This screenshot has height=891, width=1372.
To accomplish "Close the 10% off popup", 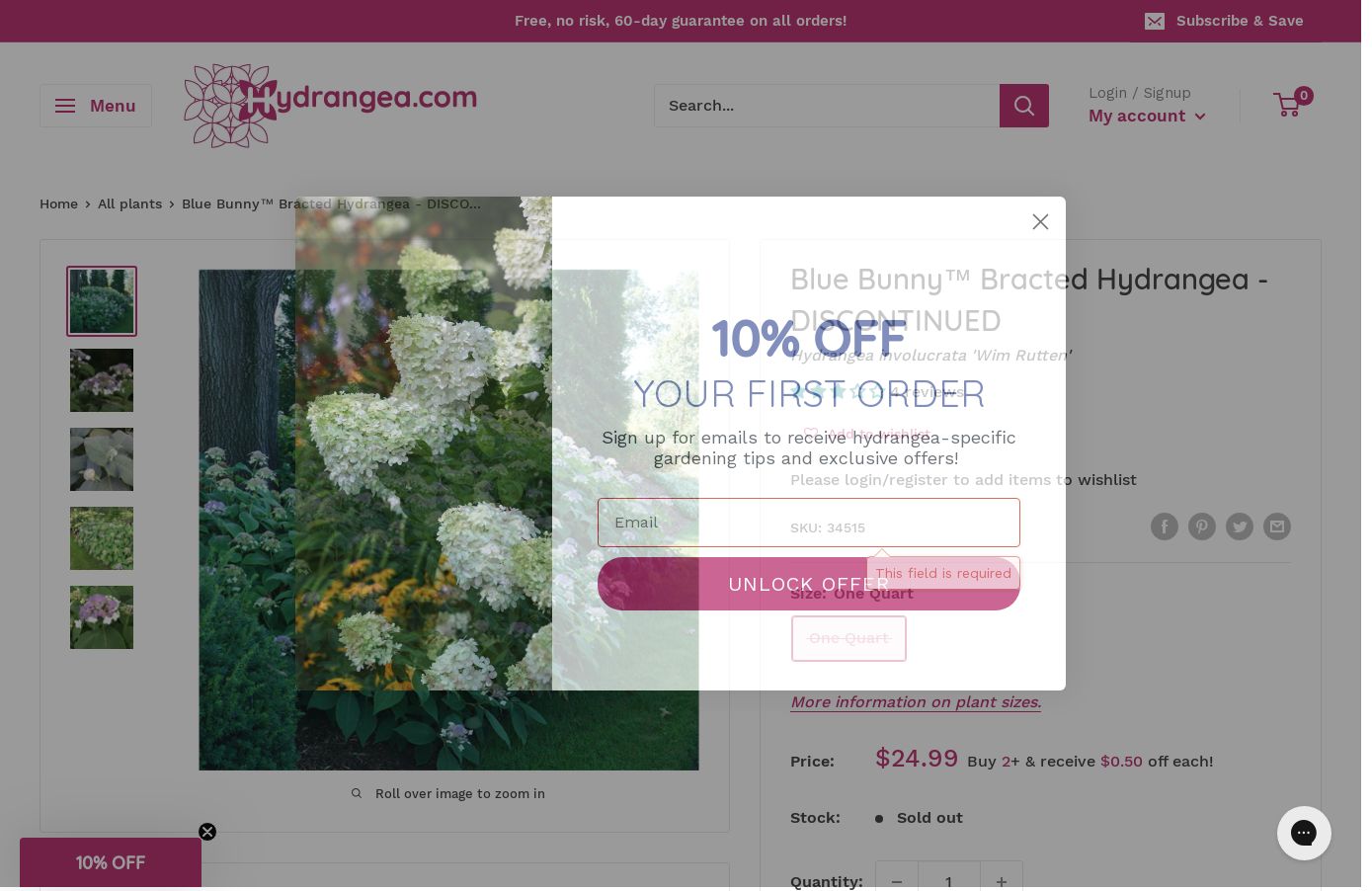I will pos(1040,222).
